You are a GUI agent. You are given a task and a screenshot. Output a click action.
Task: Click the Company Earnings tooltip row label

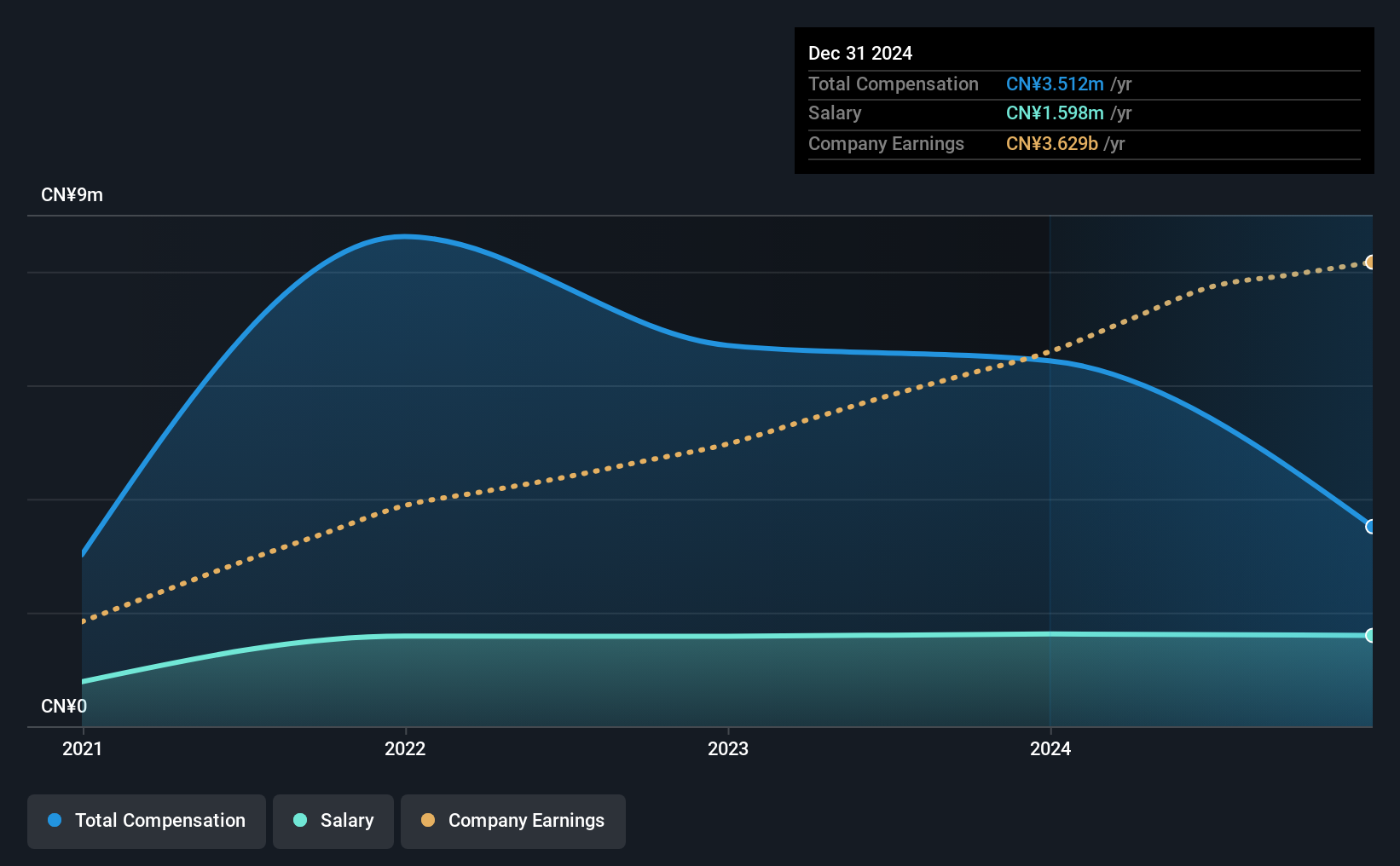coord(886,144)
